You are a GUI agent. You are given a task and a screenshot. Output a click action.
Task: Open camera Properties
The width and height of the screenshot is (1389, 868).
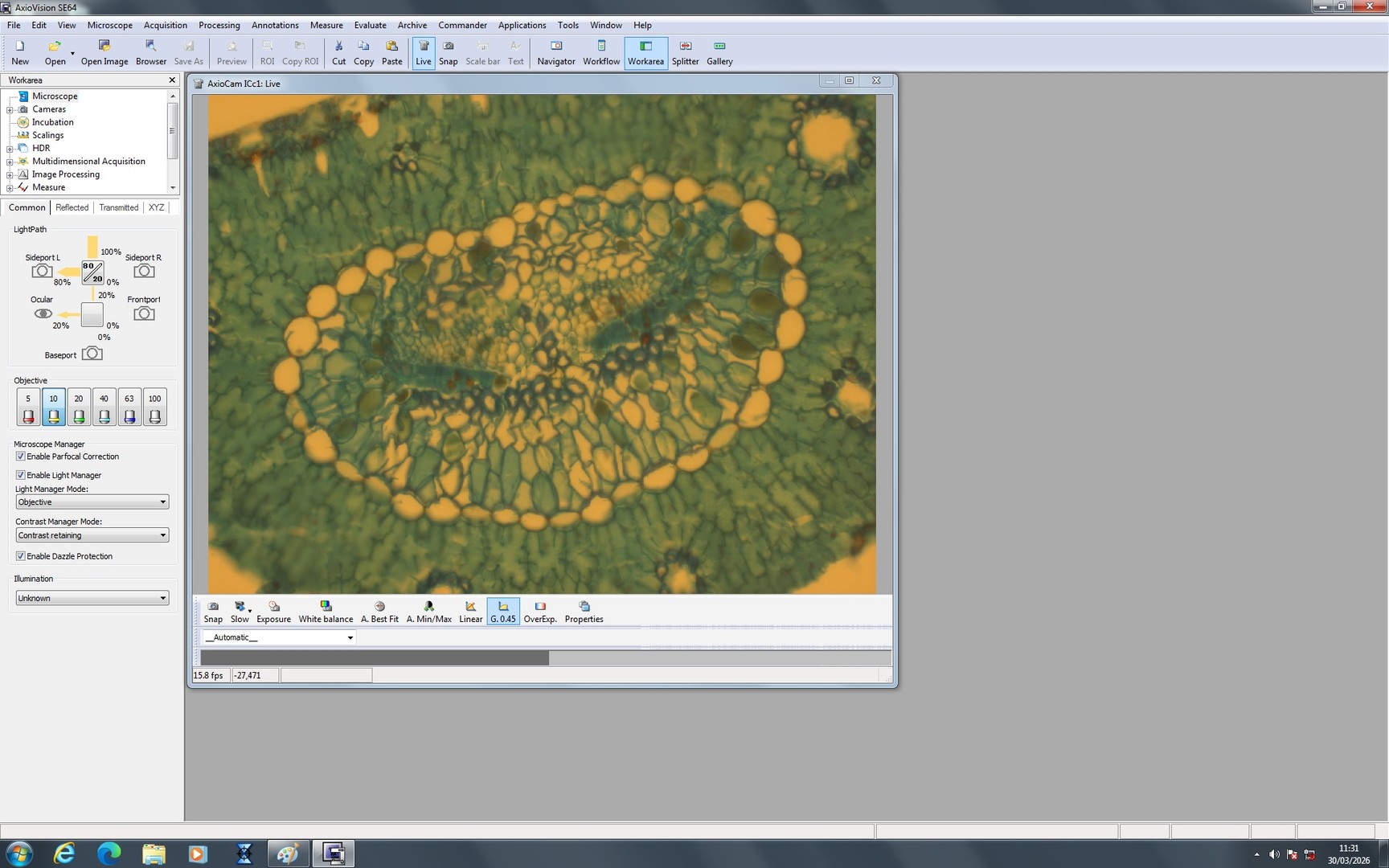(x=584, y=611)
